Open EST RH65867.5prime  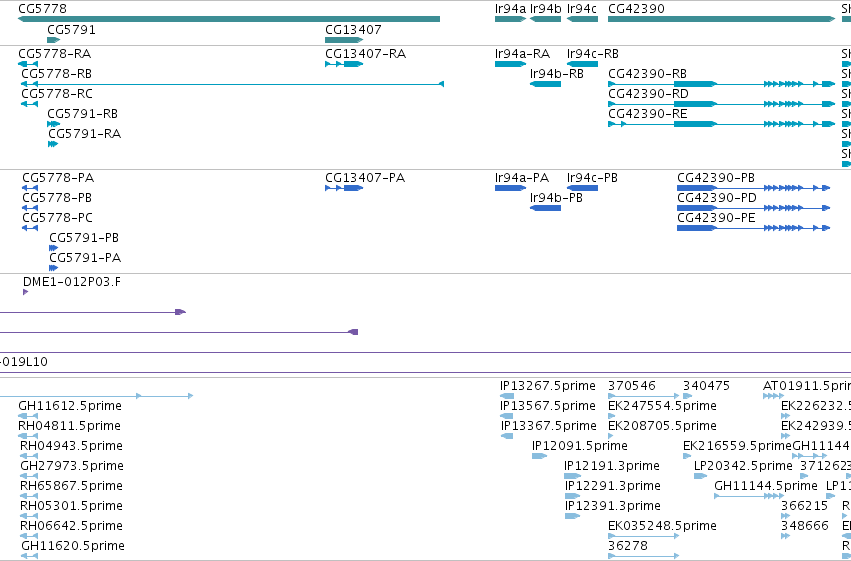pyautogui.click(x=29, y=496)
